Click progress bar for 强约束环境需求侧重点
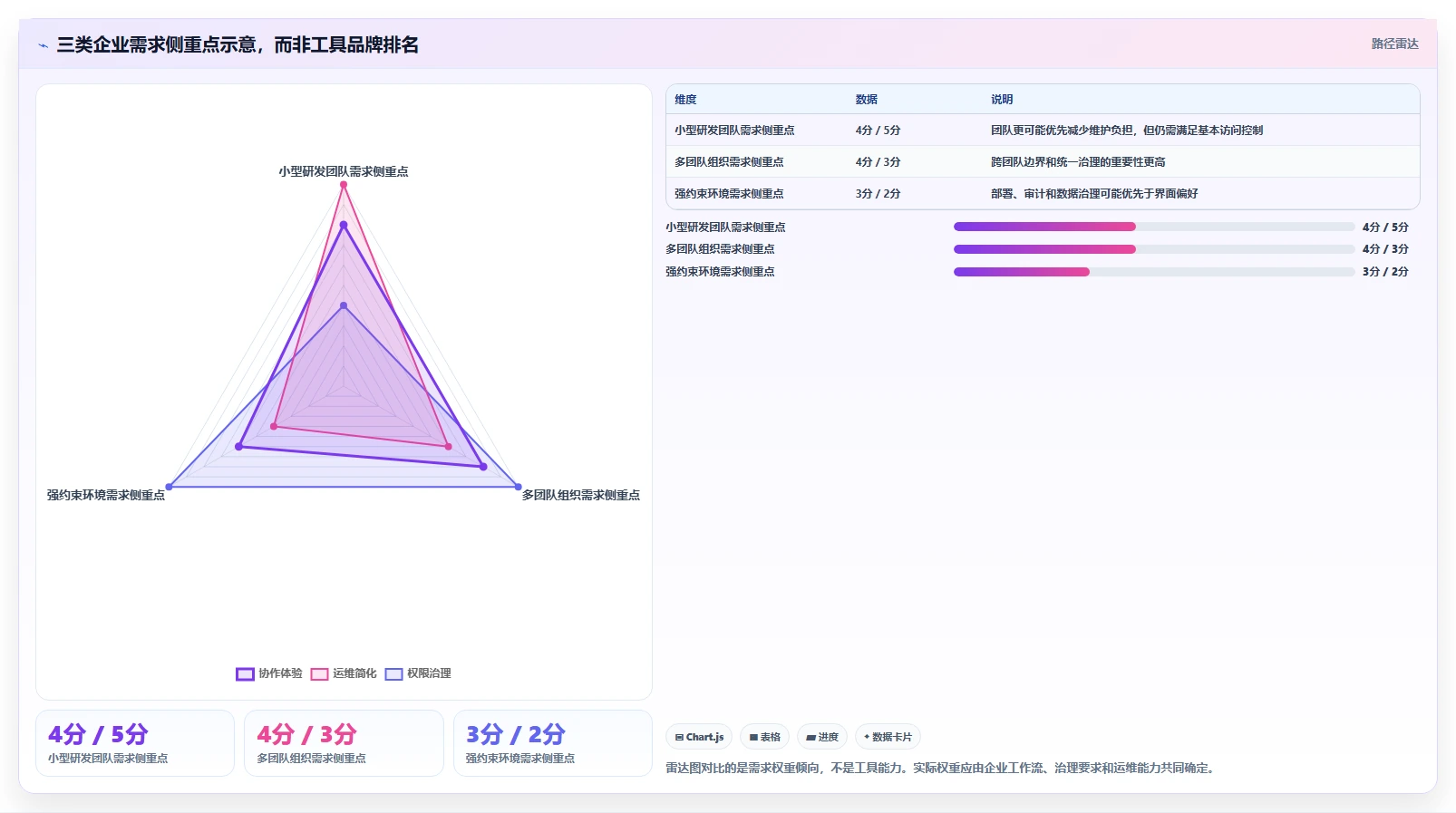Screen dimensions: 1456x813 [x=1154, y=272]
